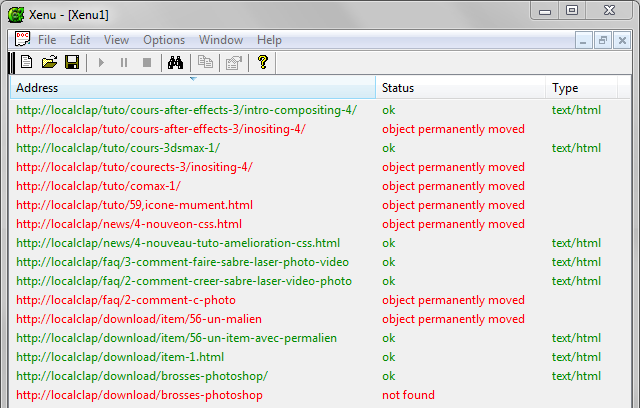Click text/html type for cours-3dsmax-1 row
Screen dimensions: 640x408
tap(576, 148)
